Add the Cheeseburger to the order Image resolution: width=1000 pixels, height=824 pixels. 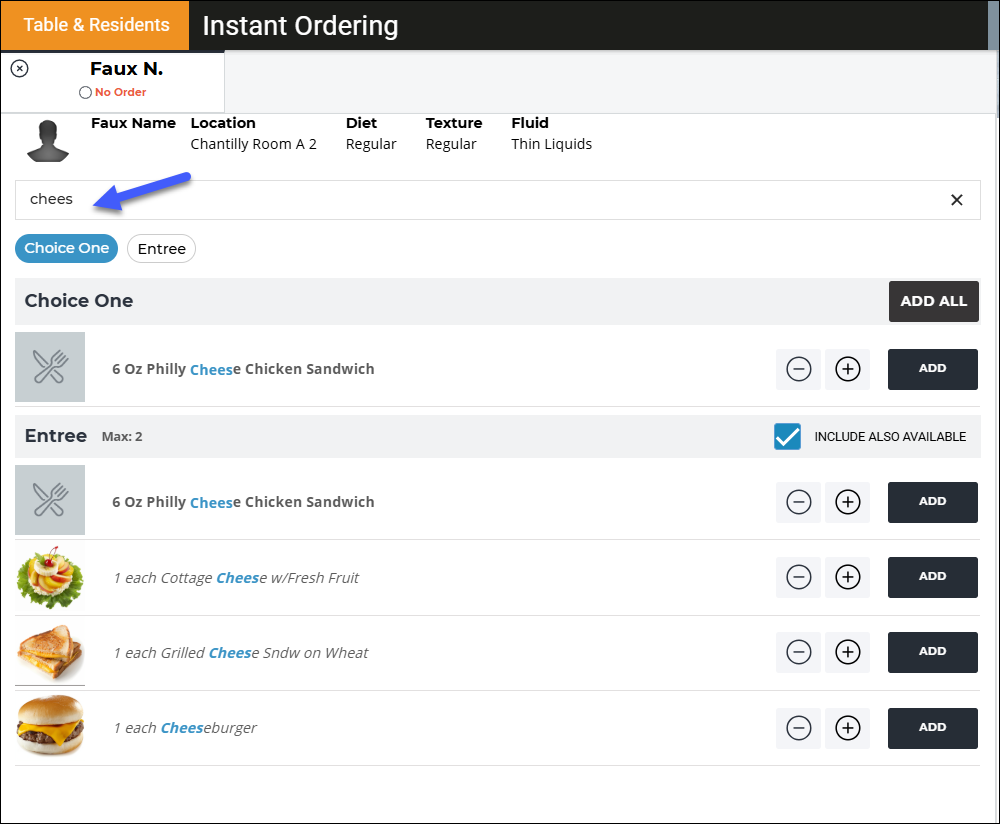[x=932, y=728]
